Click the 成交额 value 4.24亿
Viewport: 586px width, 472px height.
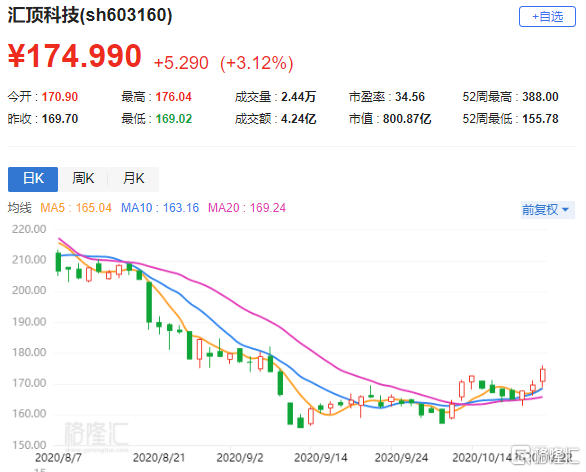(x=299, y=119)
